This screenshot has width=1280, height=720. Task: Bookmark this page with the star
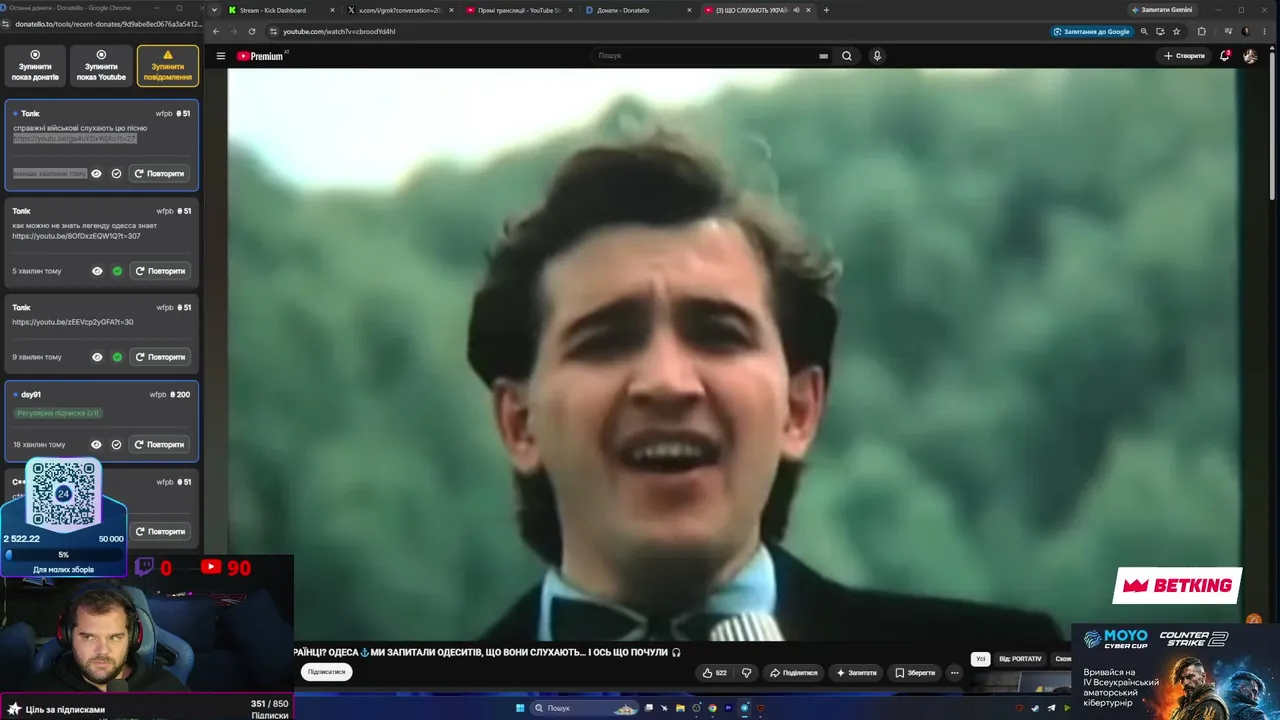coord(1177,31)
